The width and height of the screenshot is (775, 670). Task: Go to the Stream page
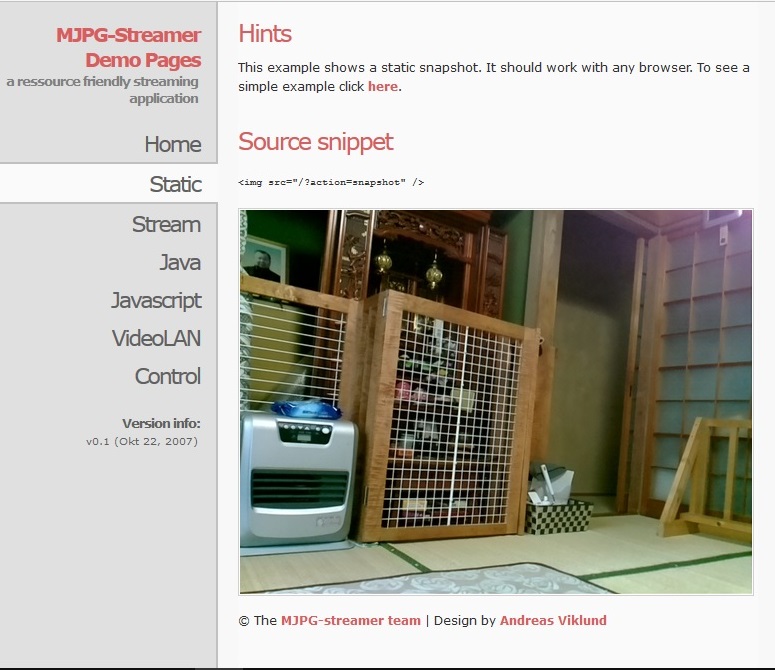pyautogui.click(x=166, y=225)
